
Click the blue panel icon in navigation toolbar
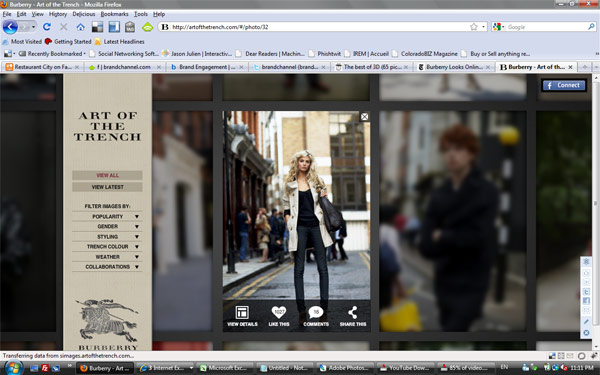pyautogui.click(x=114, y=27)
